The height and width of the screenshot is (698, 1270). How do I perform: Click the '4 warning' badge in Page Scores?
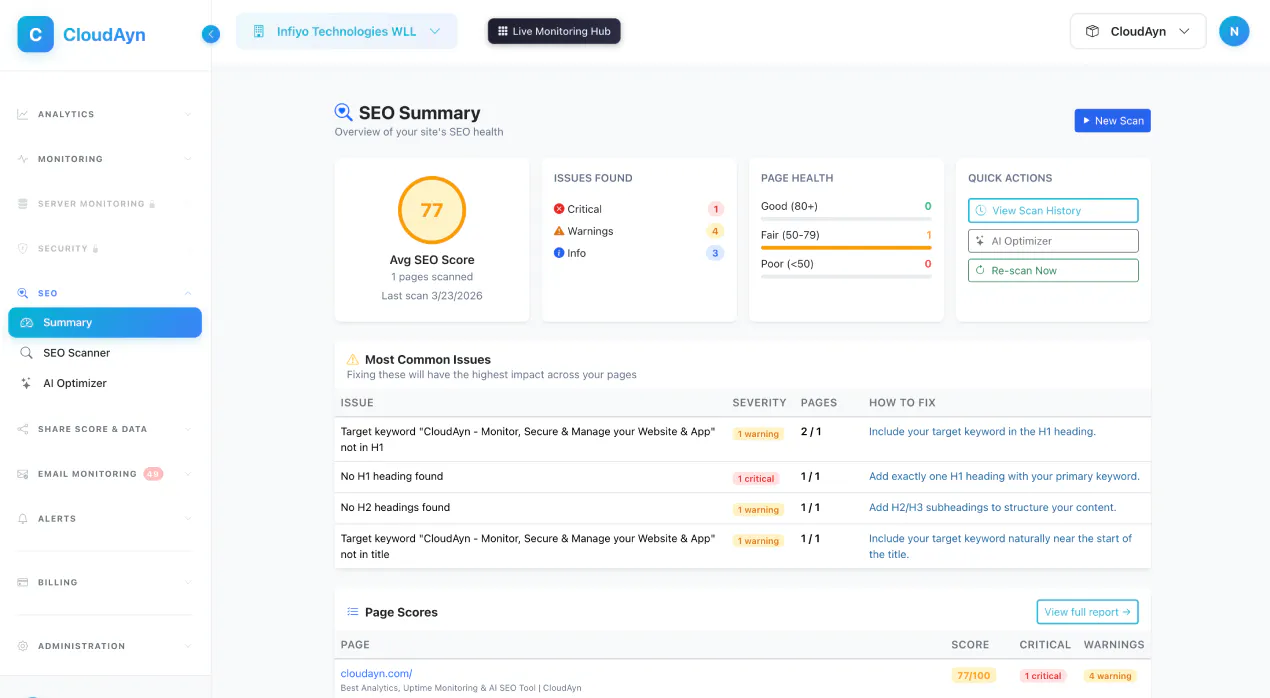[1110, 676]
